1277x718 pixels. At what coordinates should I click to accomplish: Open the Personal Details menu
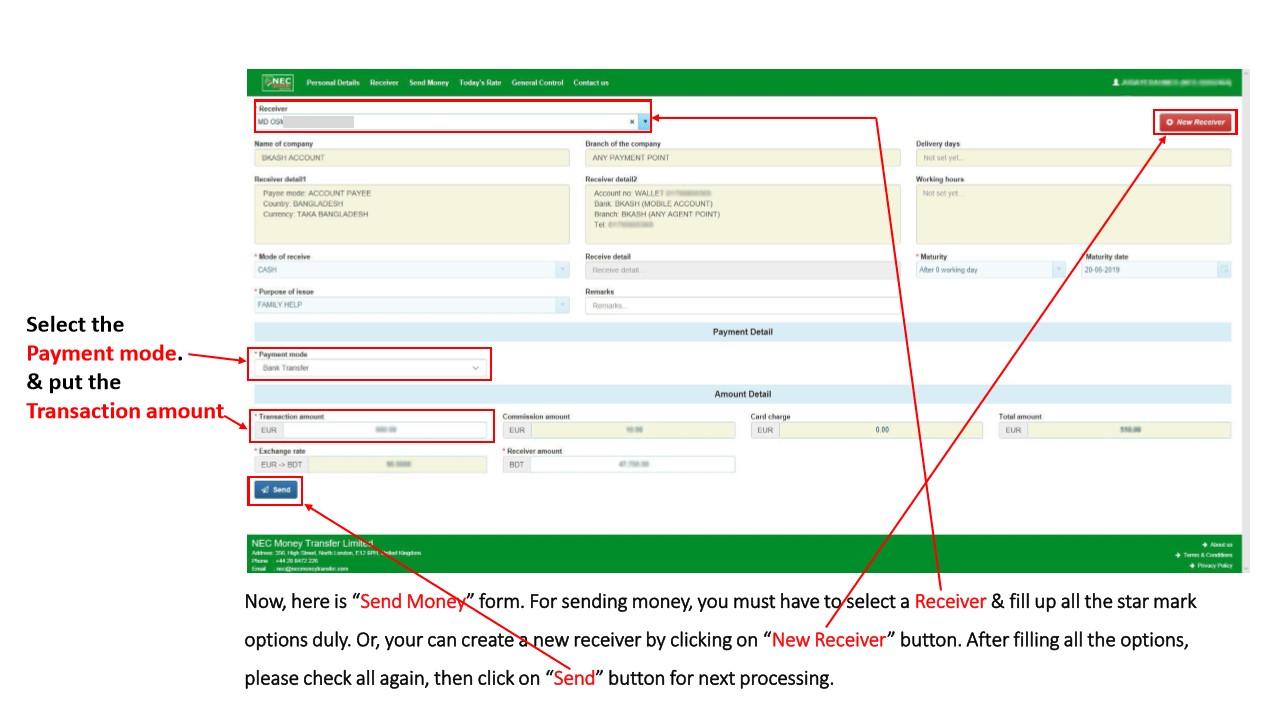[333, 83]
